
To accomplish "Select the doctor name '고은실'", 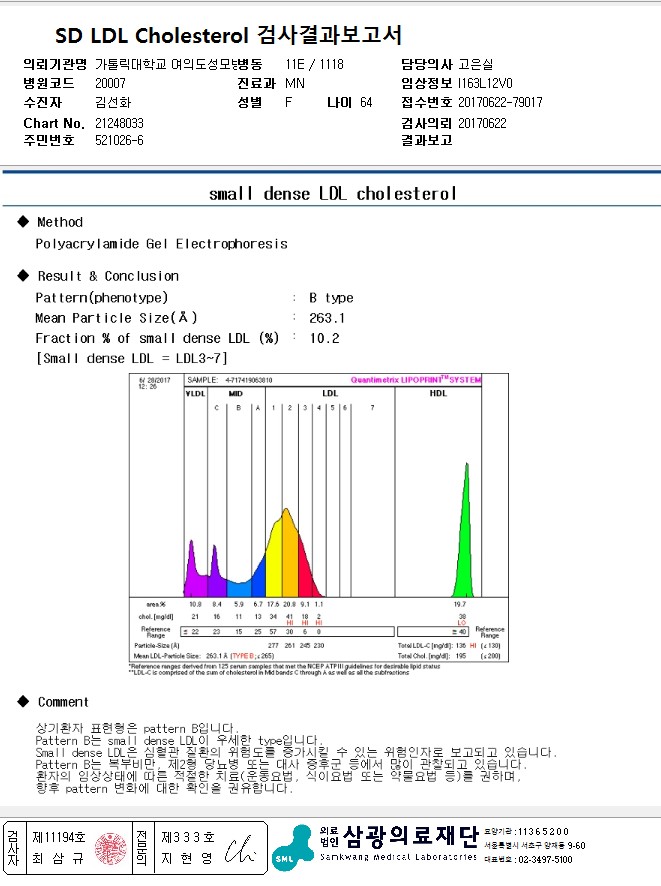I will [476, 64].
